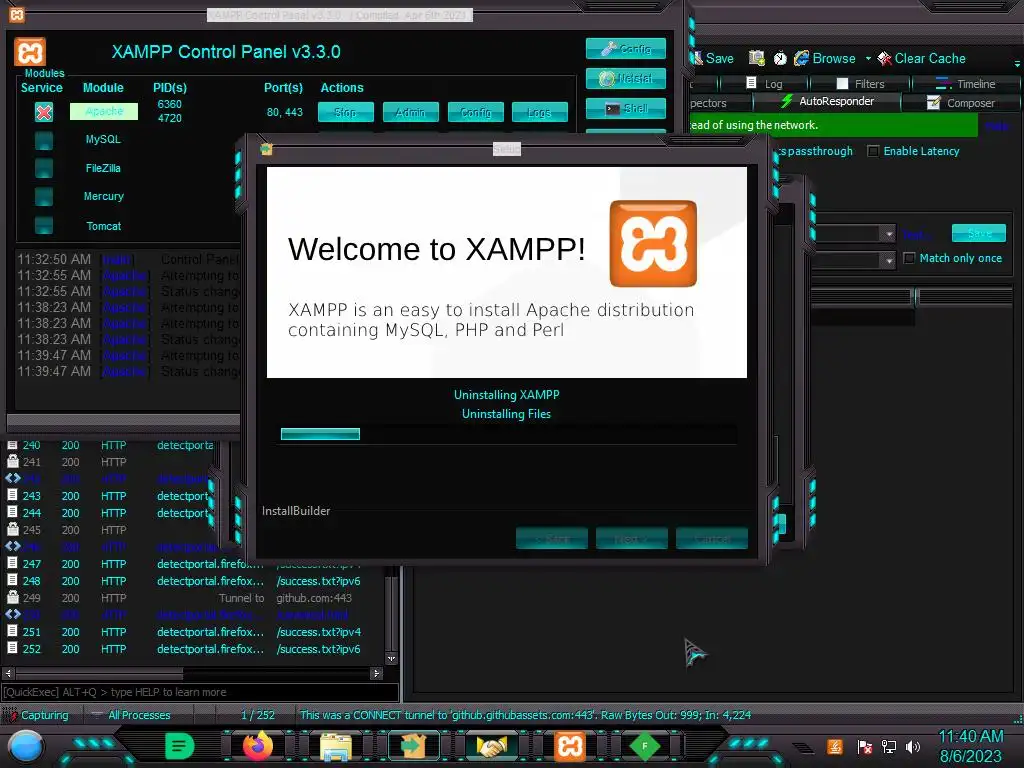Click the Help link beside the green banner
The image size is (1024, 768).
click(x=997, y=125)
